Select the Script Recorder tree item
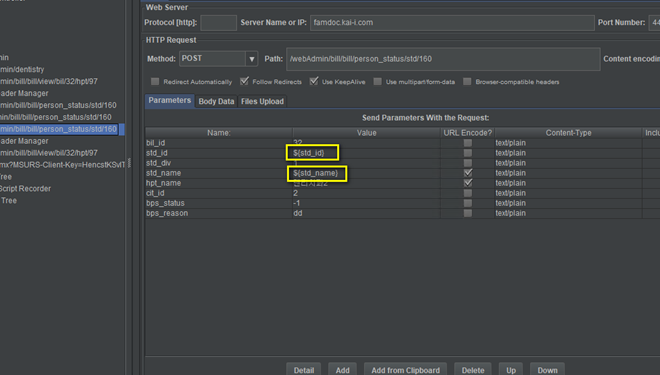Viewport: 660px width, 375px height. (25, 189)
